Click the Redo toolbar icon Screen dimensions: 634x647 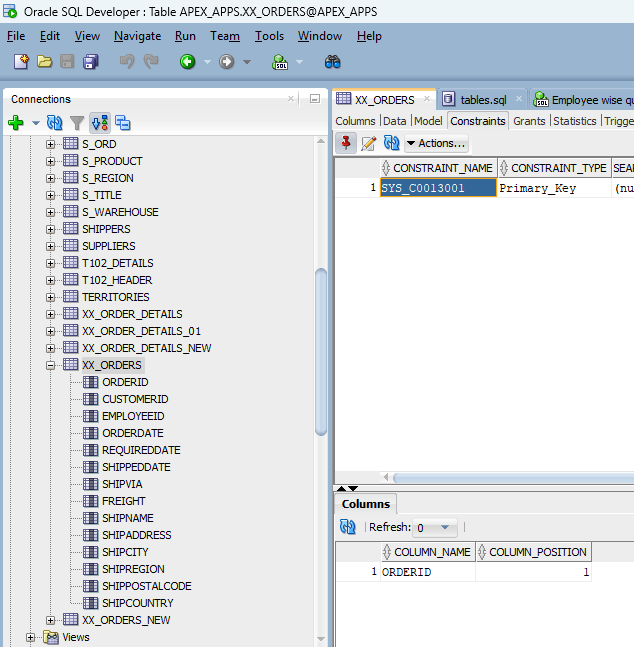151,62
